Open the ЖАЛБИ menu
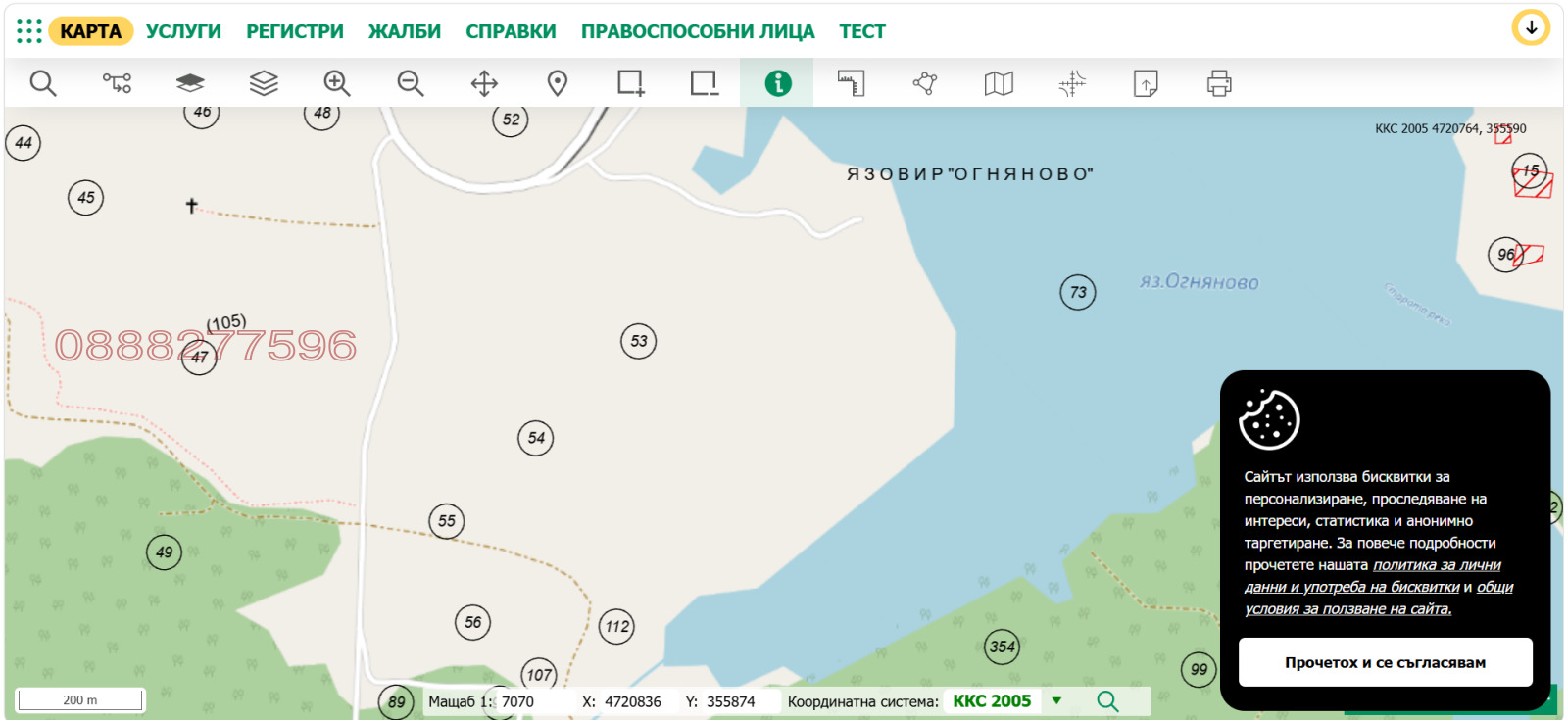Viewport: 1568px width, 720px height. [405, 31]
